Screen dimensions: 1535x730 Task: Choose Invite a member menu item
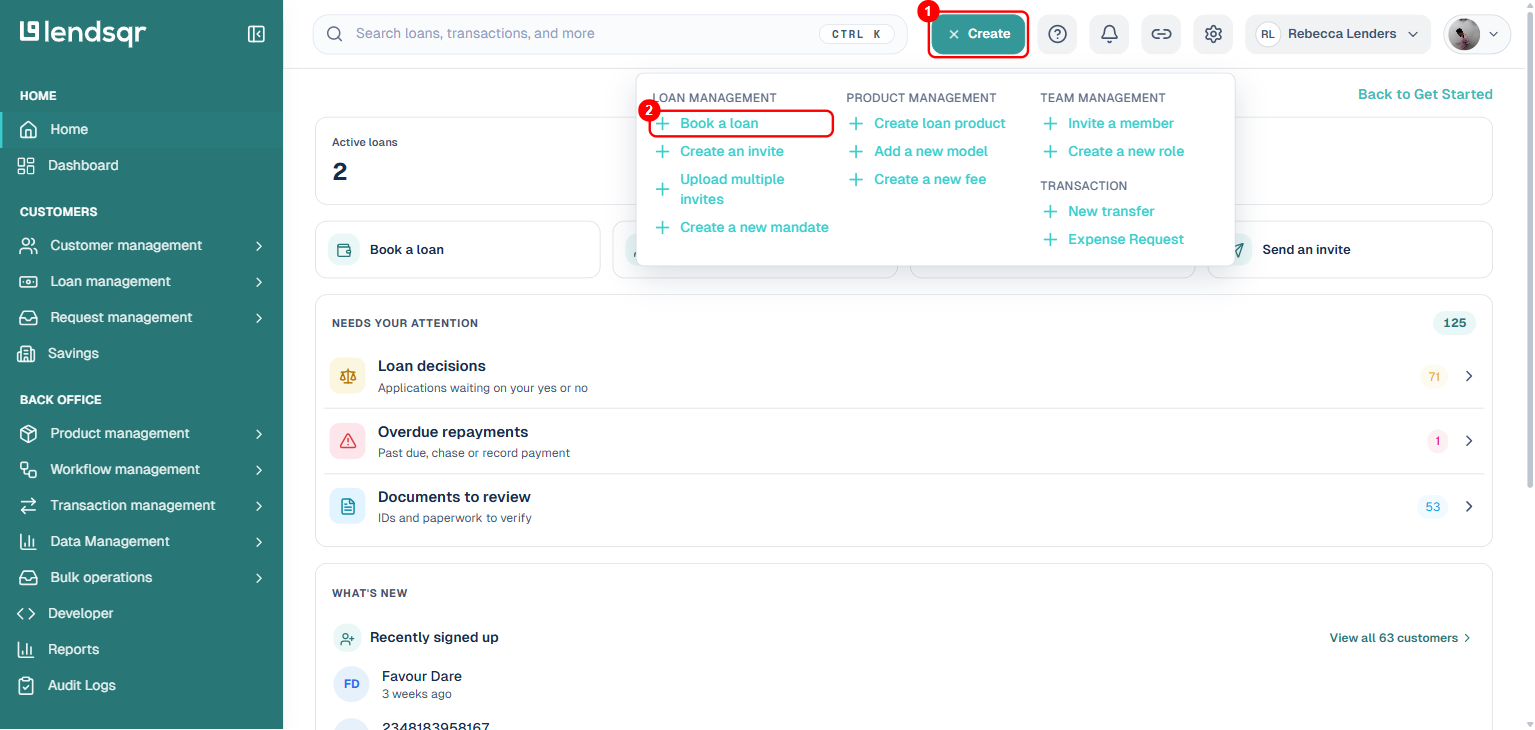(1108, 124)
